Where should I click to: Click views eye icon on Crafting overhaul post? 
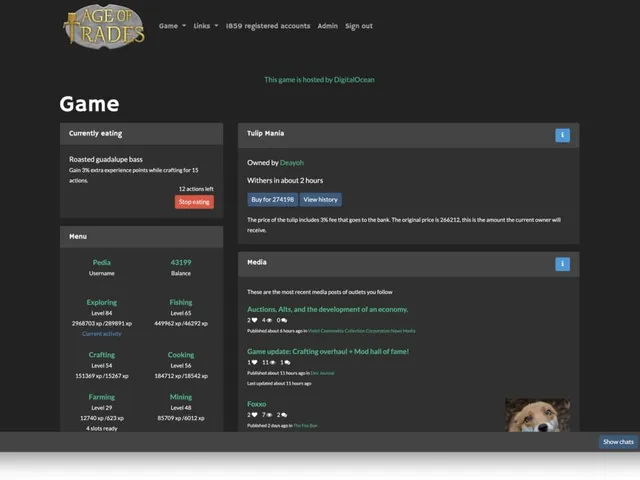(x=273, y=362)
